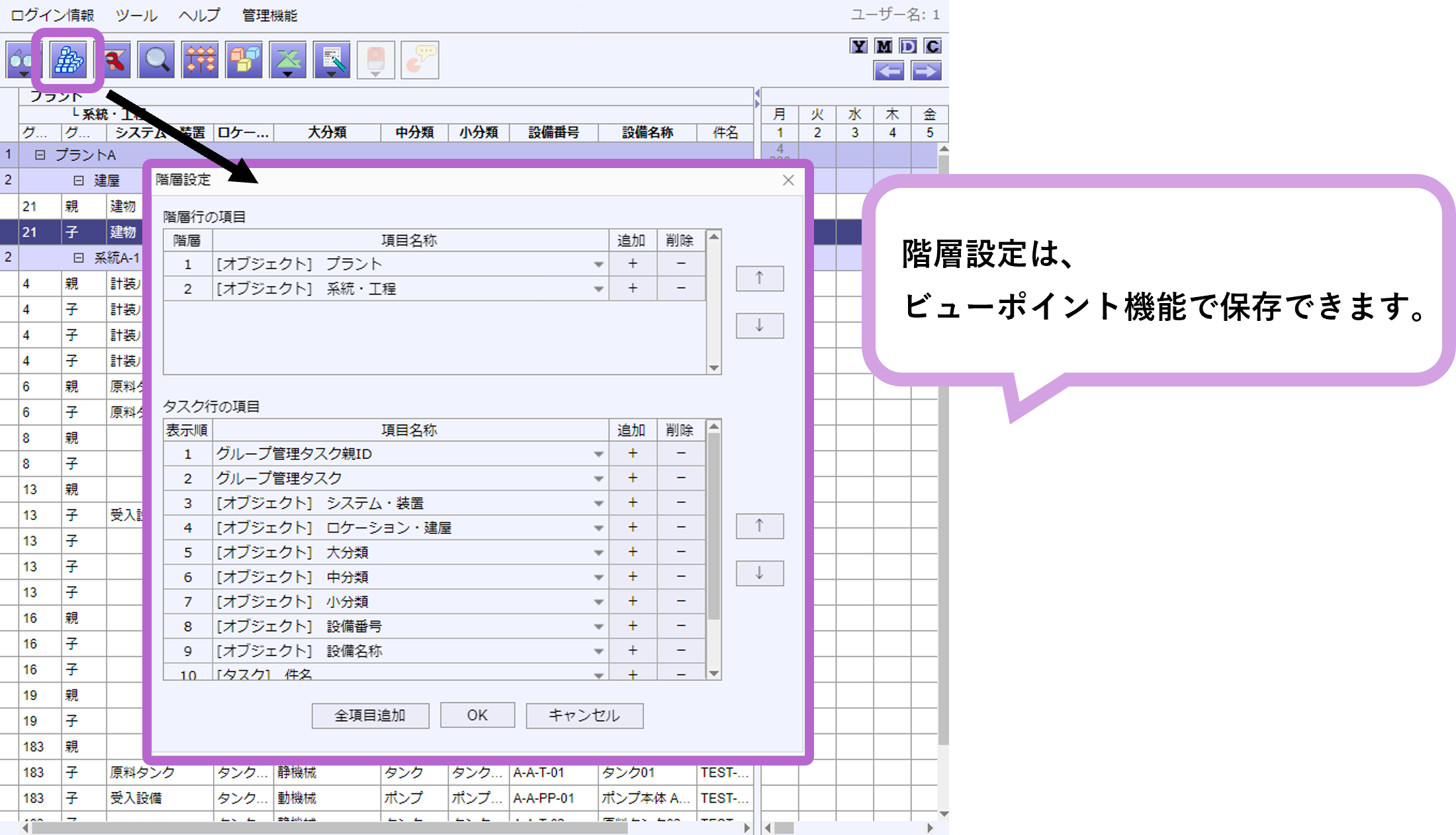Image resolution: width=1456 pixels, height=835 pixels.
Task: Select the タンク01 equipment name cell
Action: (x=647, y=773)
